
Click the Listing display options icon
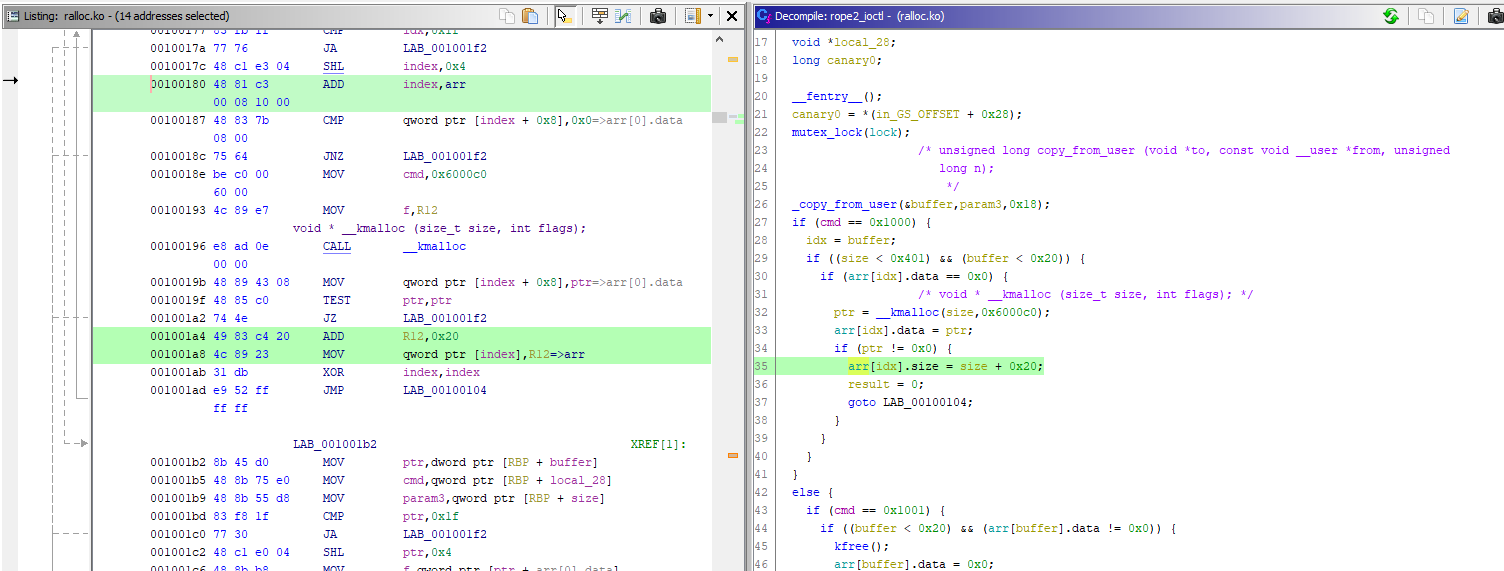(693, 16)
